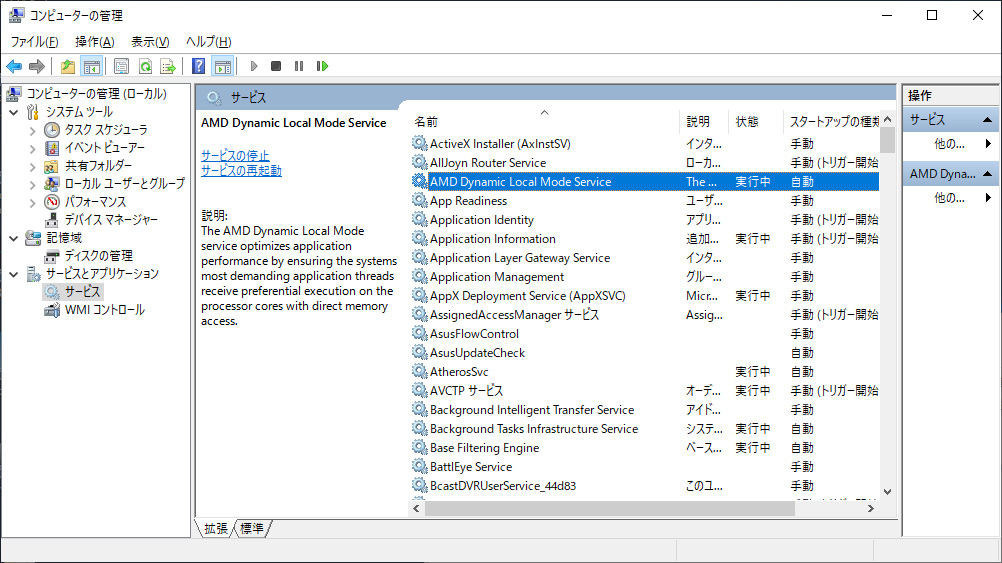
Task: Sort by 名前 column header
Action: pos(544,121)
